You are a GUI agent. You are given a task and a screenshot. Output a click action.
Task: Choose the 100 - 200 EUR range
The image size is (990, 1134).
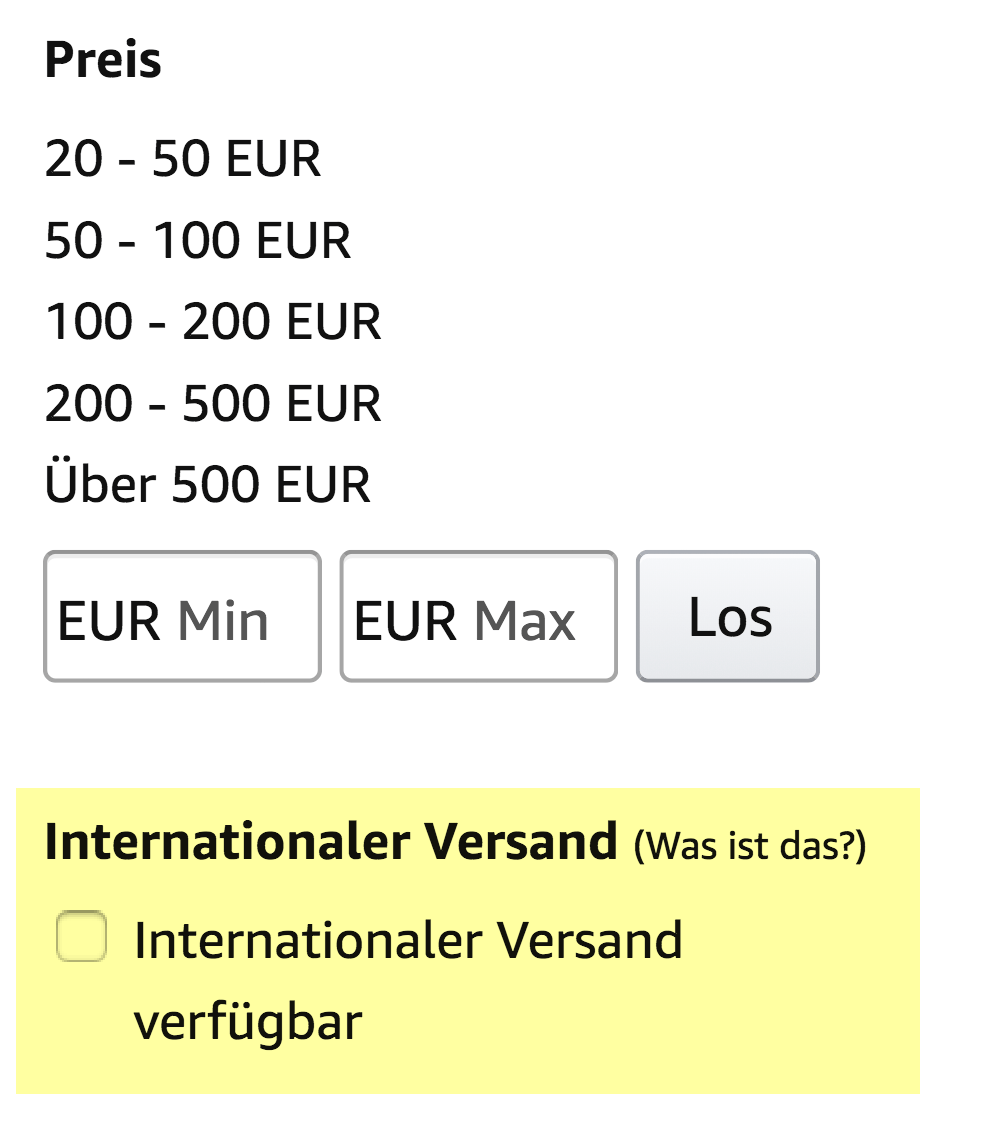pos(212,323)
